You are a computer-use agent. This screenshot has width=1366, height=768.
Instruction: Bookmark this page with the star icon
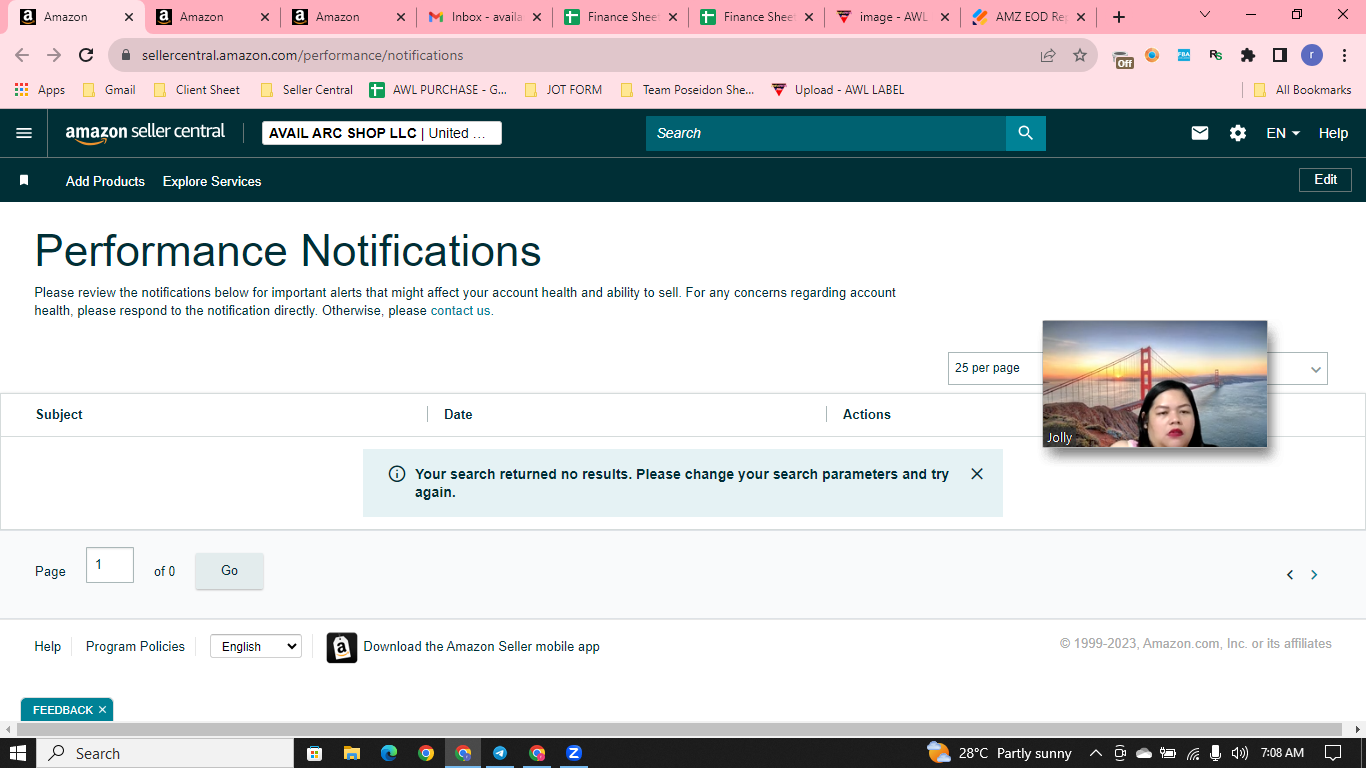point(1080,55)
